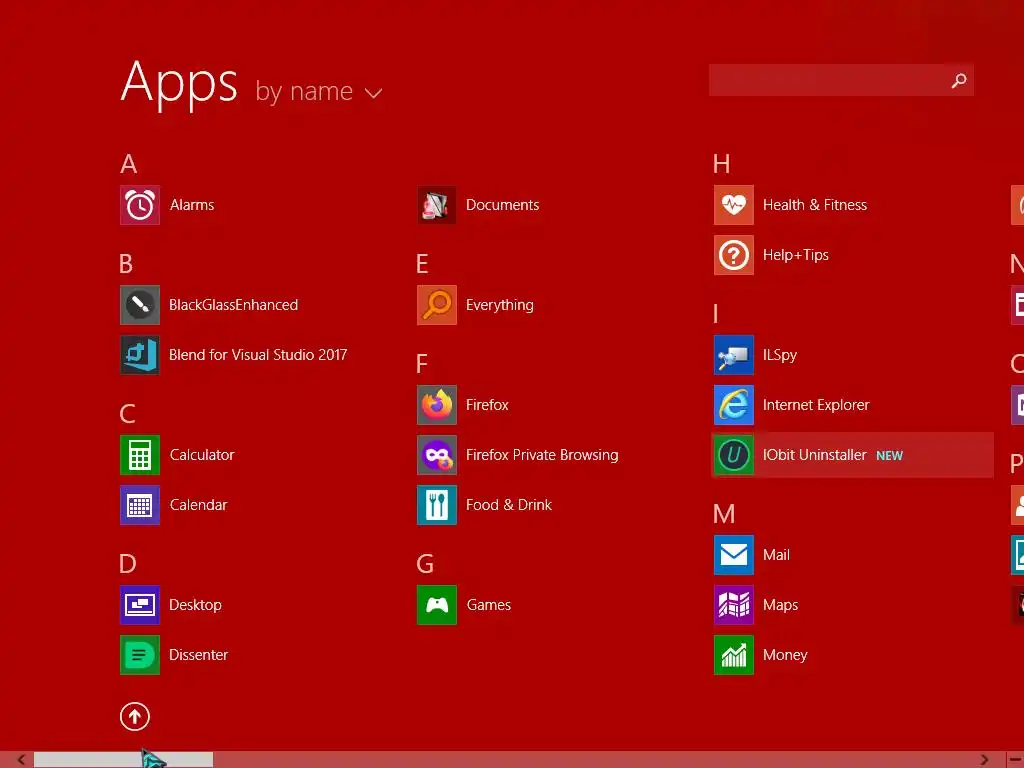Open Blend for Visual Studio 2017 icon
Screen dimensions: 1024x768
140,355
